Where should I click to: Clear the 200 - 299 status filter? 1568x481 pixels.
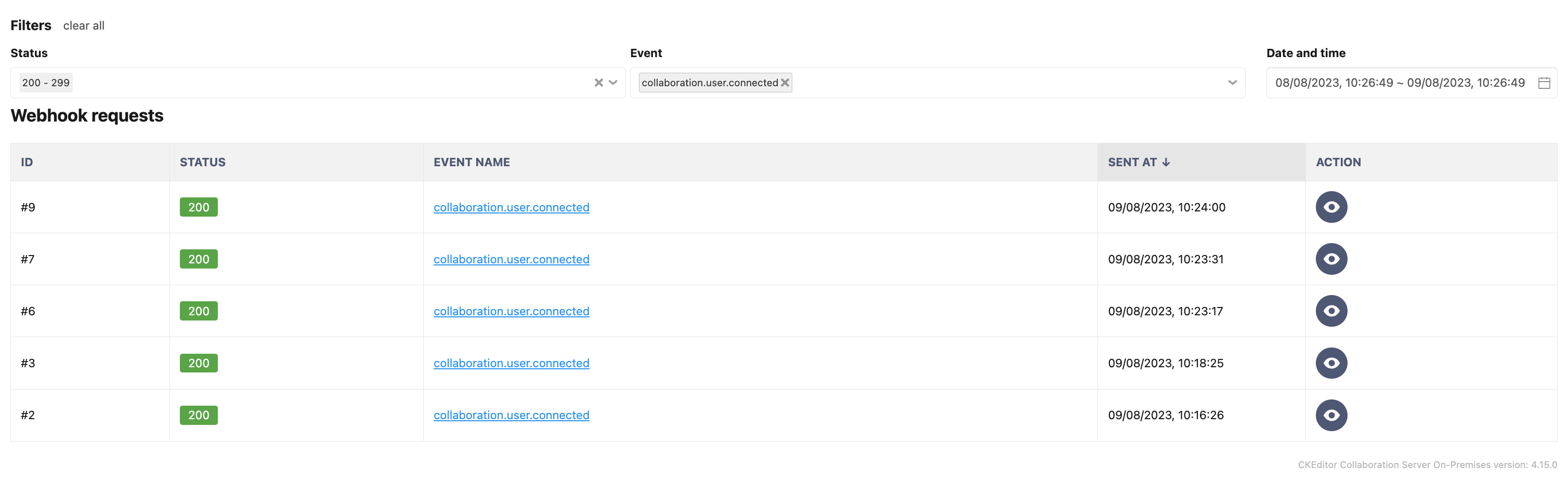(598, 83)
